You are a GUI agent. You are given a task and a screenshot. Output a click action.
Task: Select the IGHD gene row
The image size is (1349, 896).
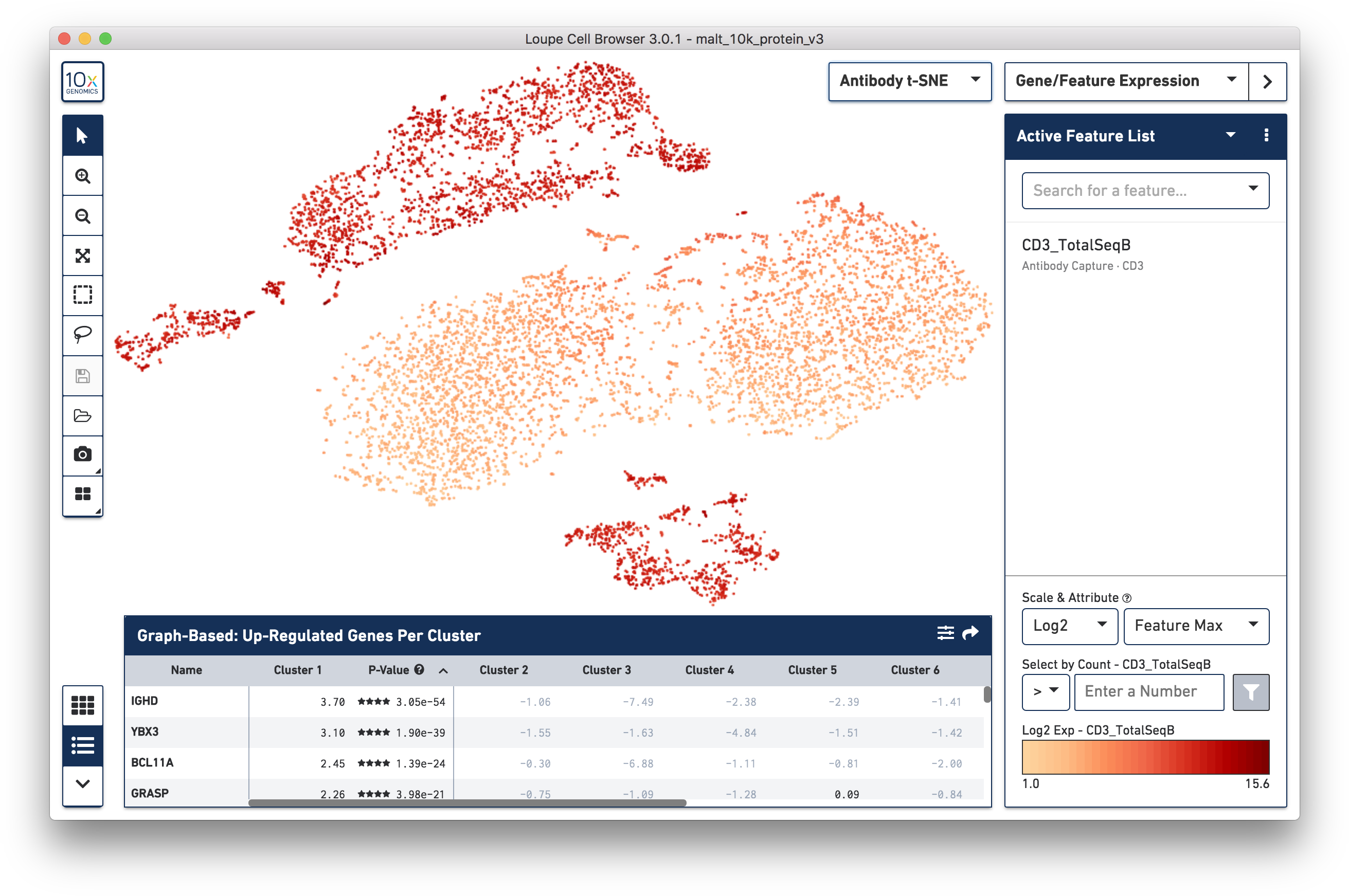(x=554, y=702)
